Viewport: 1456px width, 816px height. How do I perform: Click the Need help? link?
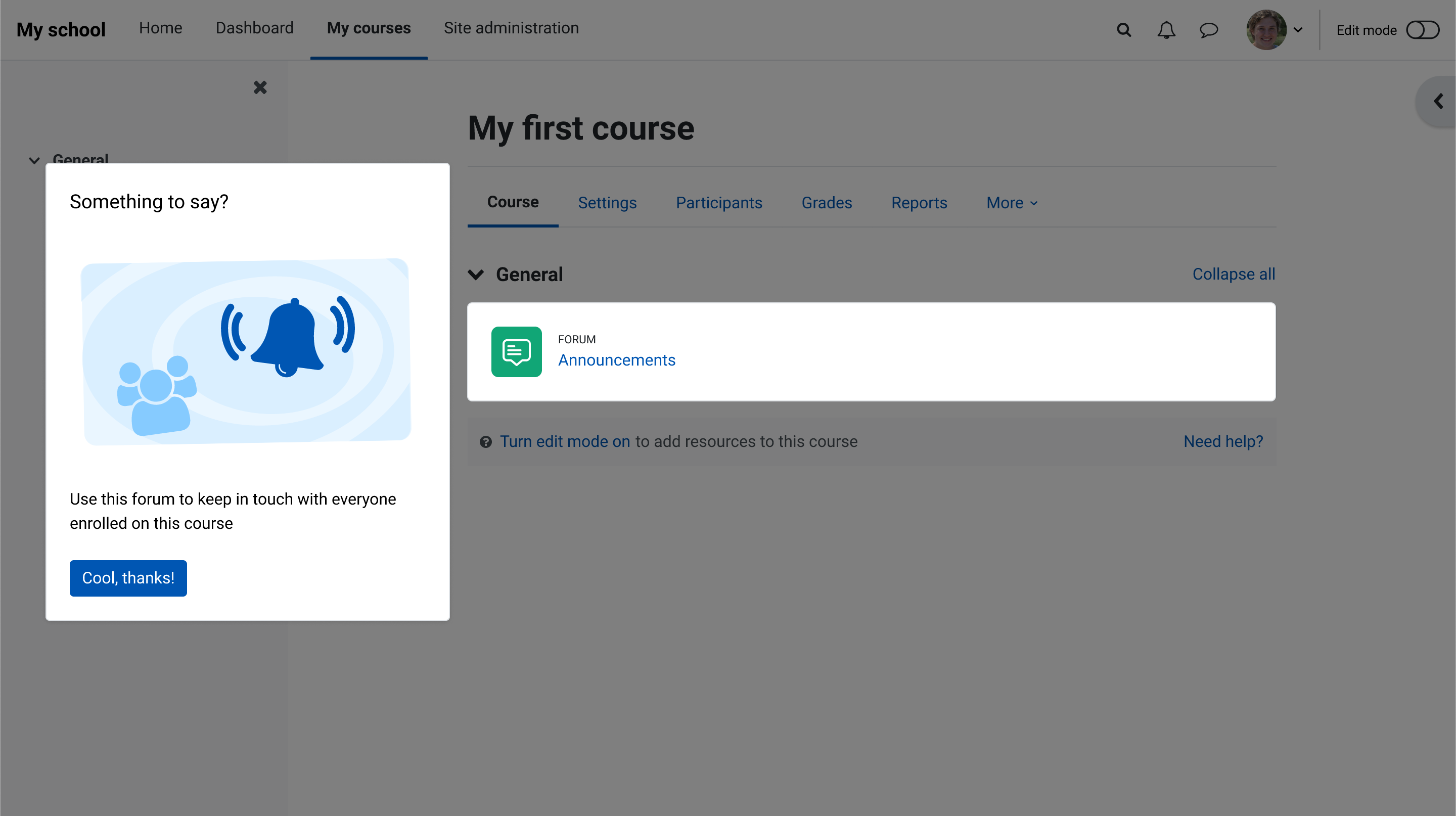click(x=1223, y=441)
